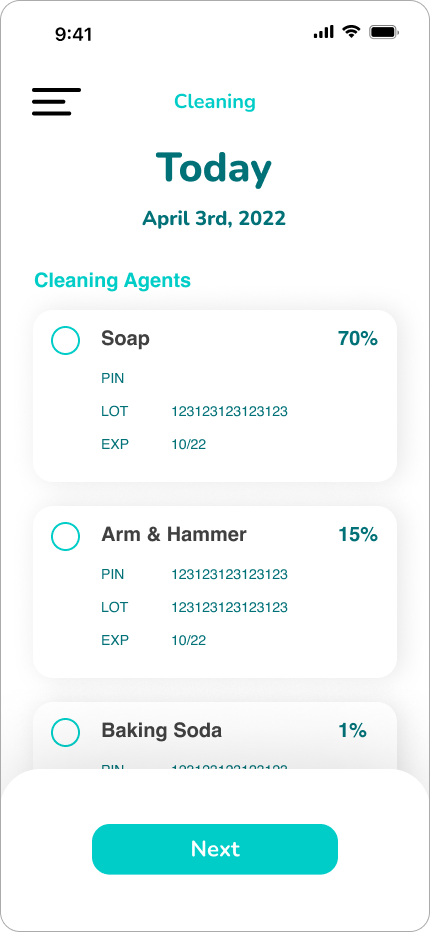
Task: Tap the Soap 70% value
Action: (x=358, y=339)
